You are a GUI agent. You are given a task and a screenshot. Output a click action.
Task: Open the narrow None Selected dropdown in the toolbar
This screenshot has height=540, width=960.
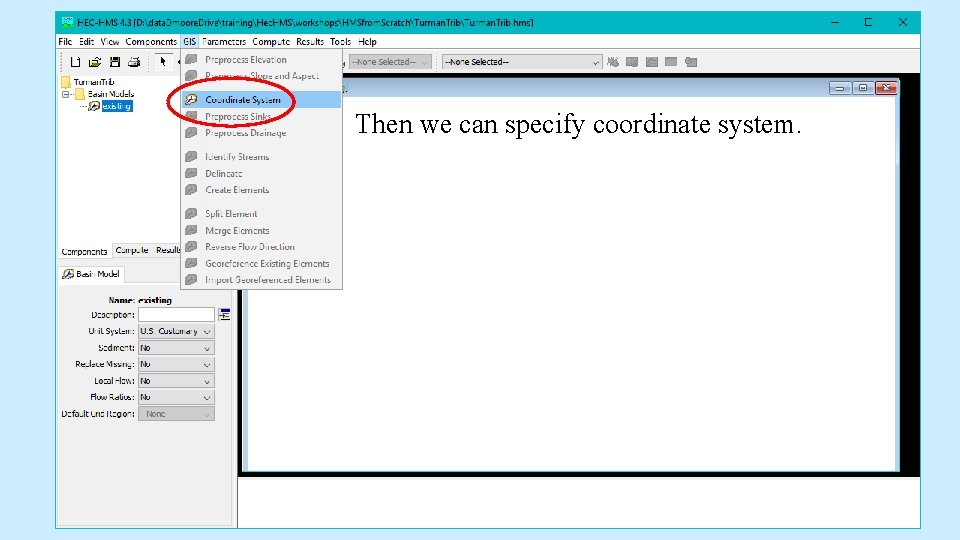390,62
